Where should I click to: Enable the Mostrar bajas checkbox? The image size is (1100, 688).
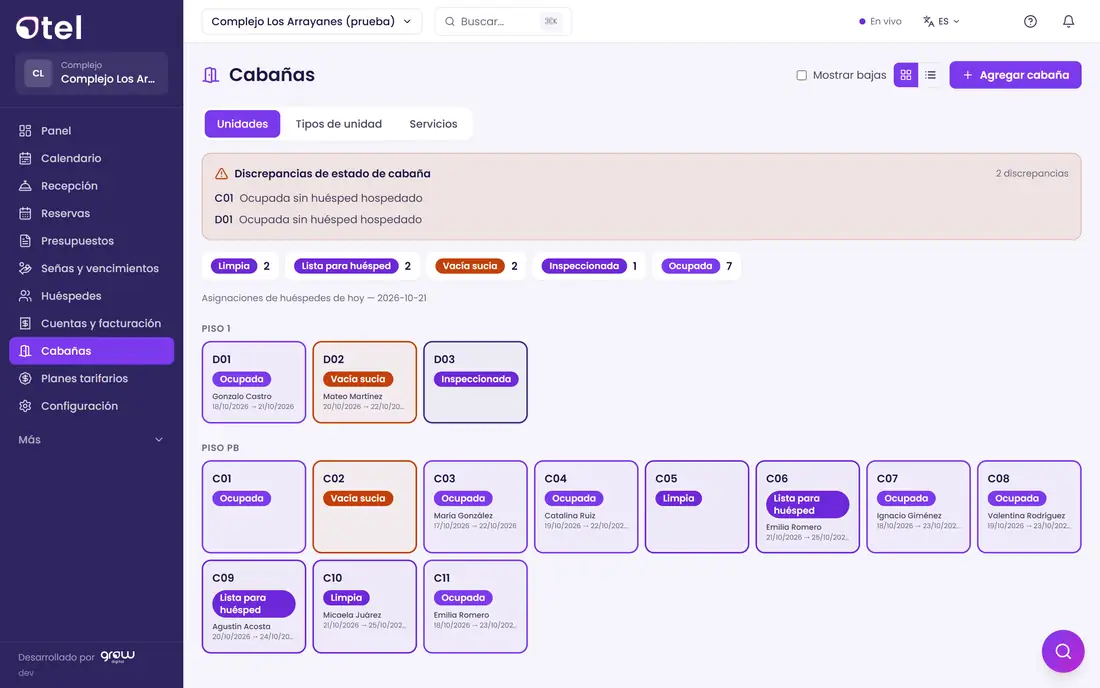801,75
